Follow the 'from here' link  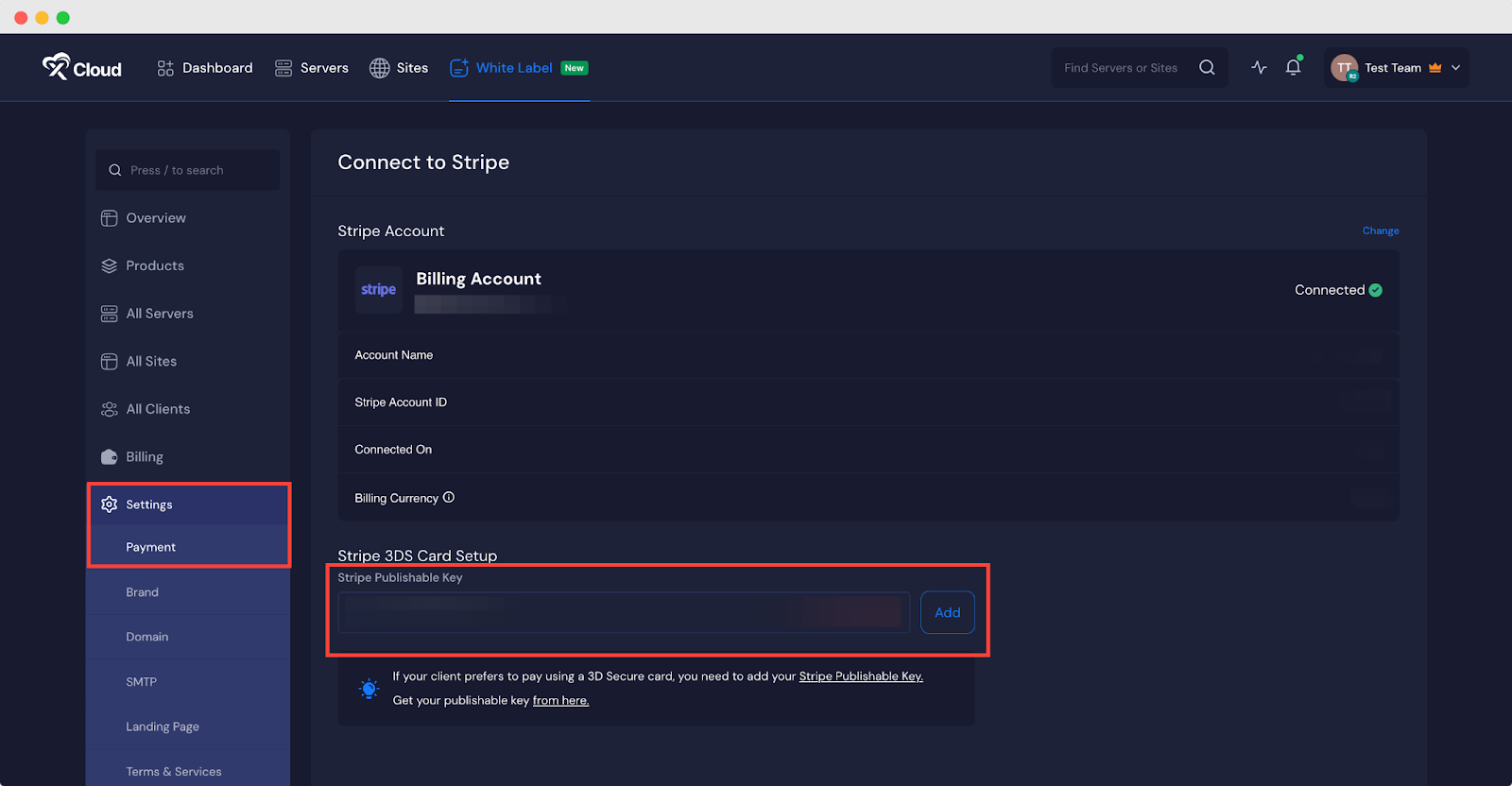560,701
